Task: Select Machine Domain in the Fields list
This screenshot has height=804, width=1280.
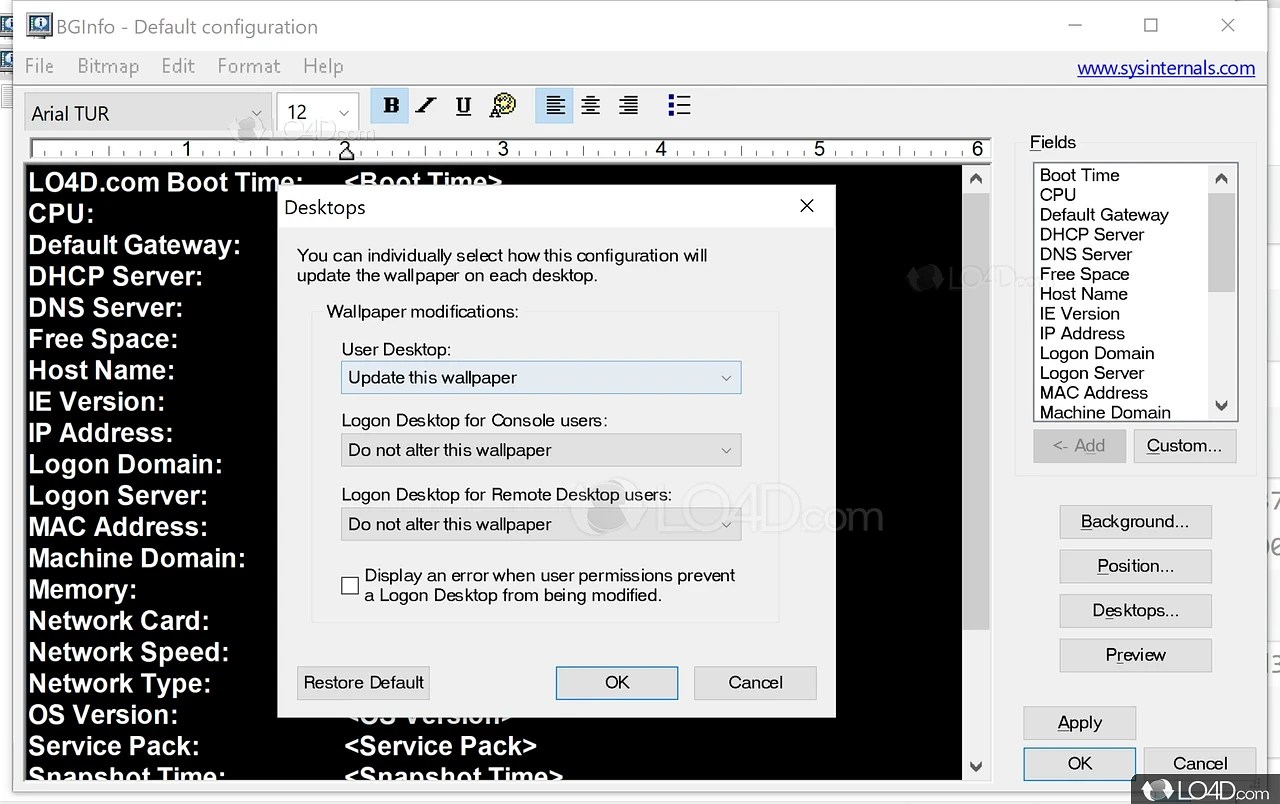Action: click(x=1105, y=412)
